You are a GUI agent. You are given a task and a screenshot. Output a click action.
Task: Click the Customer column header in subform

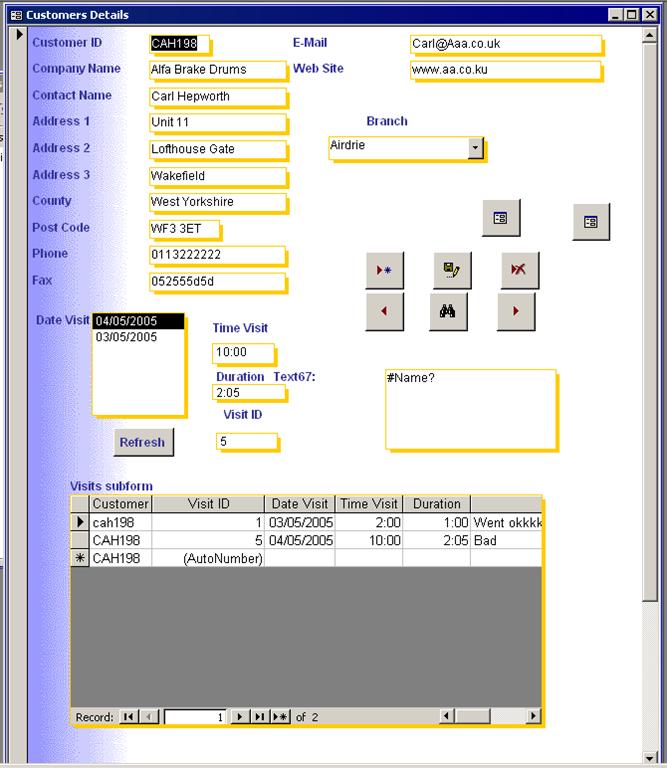(120, 504)
